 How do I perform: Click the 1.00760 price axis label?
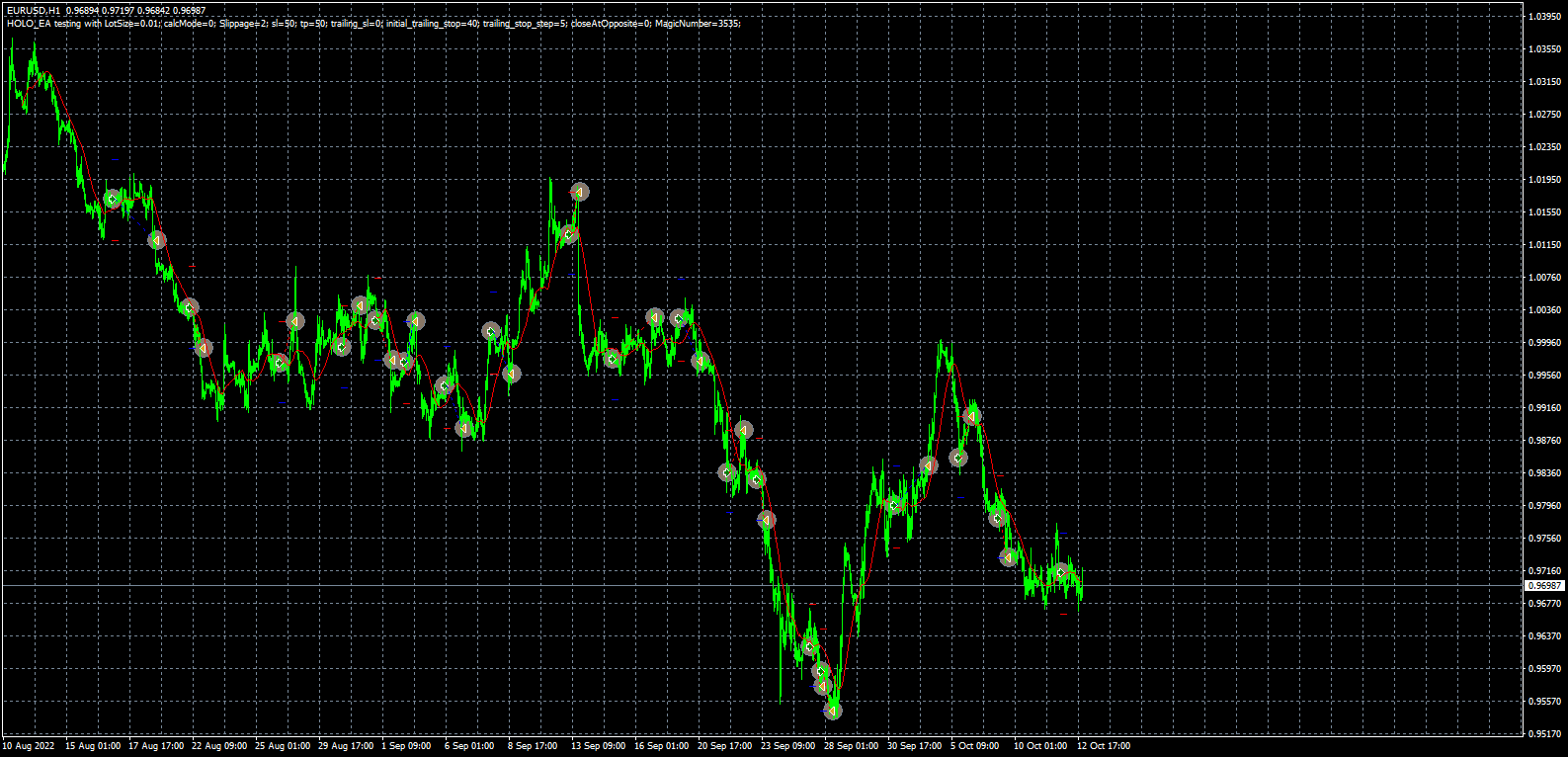(x=1544, y=278)
